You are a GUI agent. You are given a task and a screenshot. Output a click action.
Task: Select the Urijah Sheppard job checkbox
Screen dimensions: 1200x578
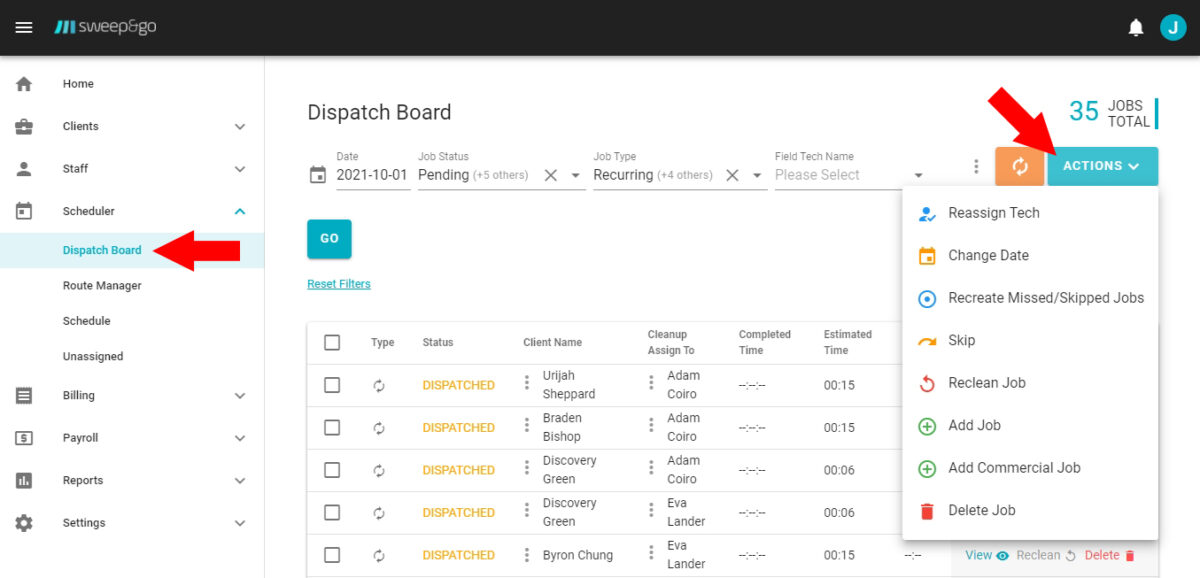332,385
